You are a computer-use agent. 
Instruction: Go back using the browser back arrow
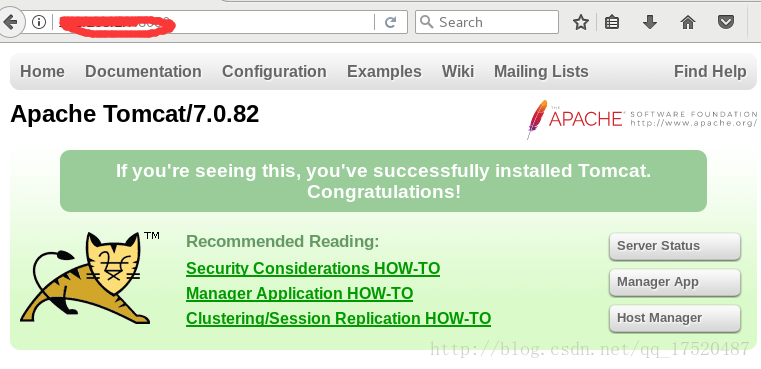[10, 22]
